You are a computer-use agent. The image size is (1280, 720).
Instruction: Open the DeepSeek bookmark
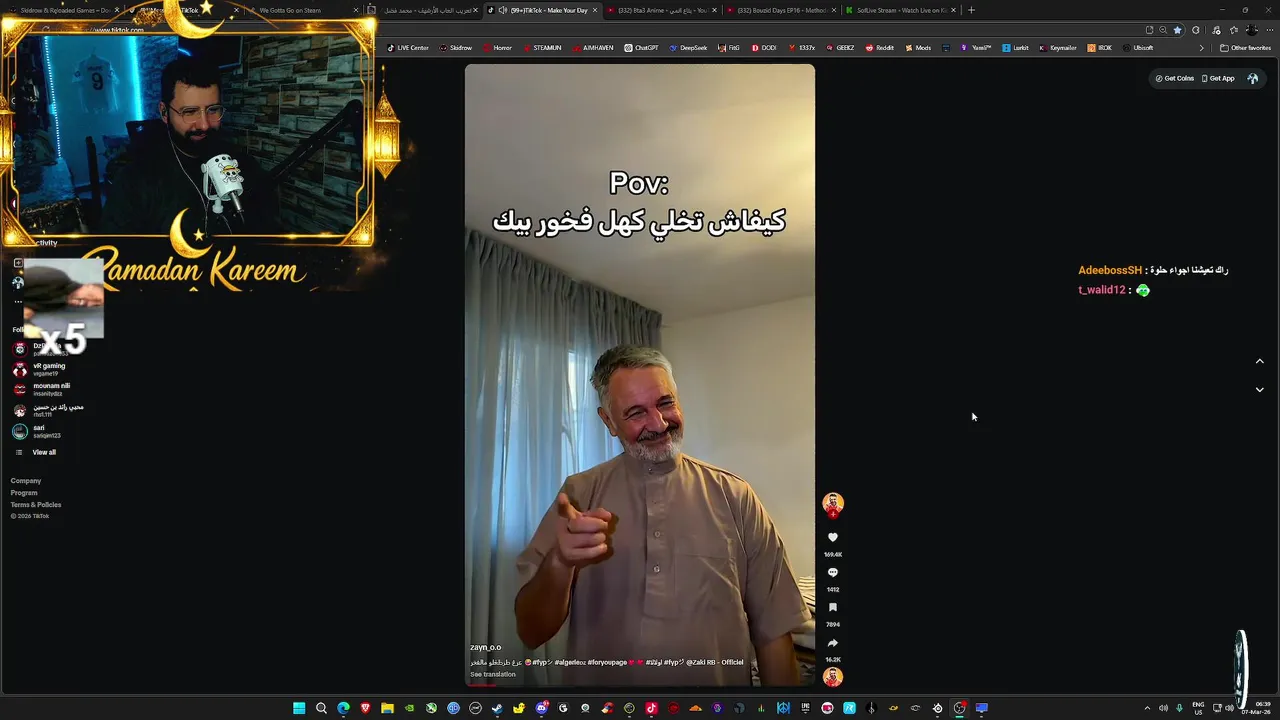click(x=688, y=48)
